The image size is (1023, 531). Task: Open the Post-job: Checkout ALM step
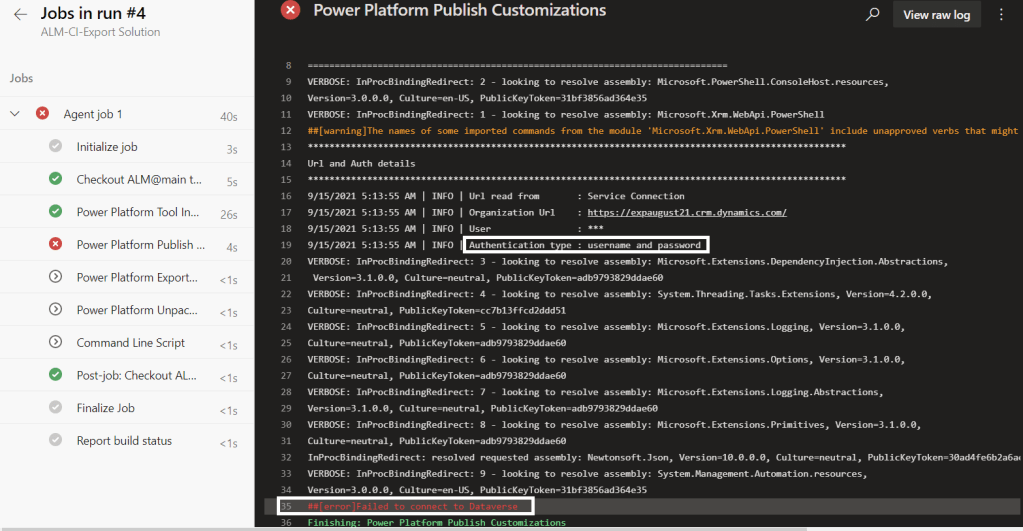(x=137, y=375)
